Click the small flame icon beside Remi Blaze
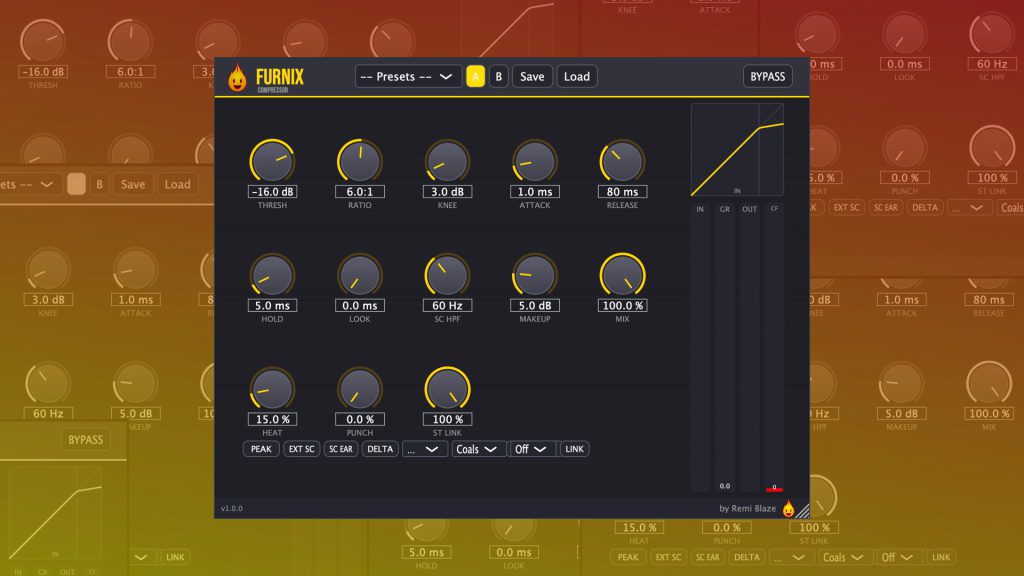1024x576 pixels. pos(788,509)
